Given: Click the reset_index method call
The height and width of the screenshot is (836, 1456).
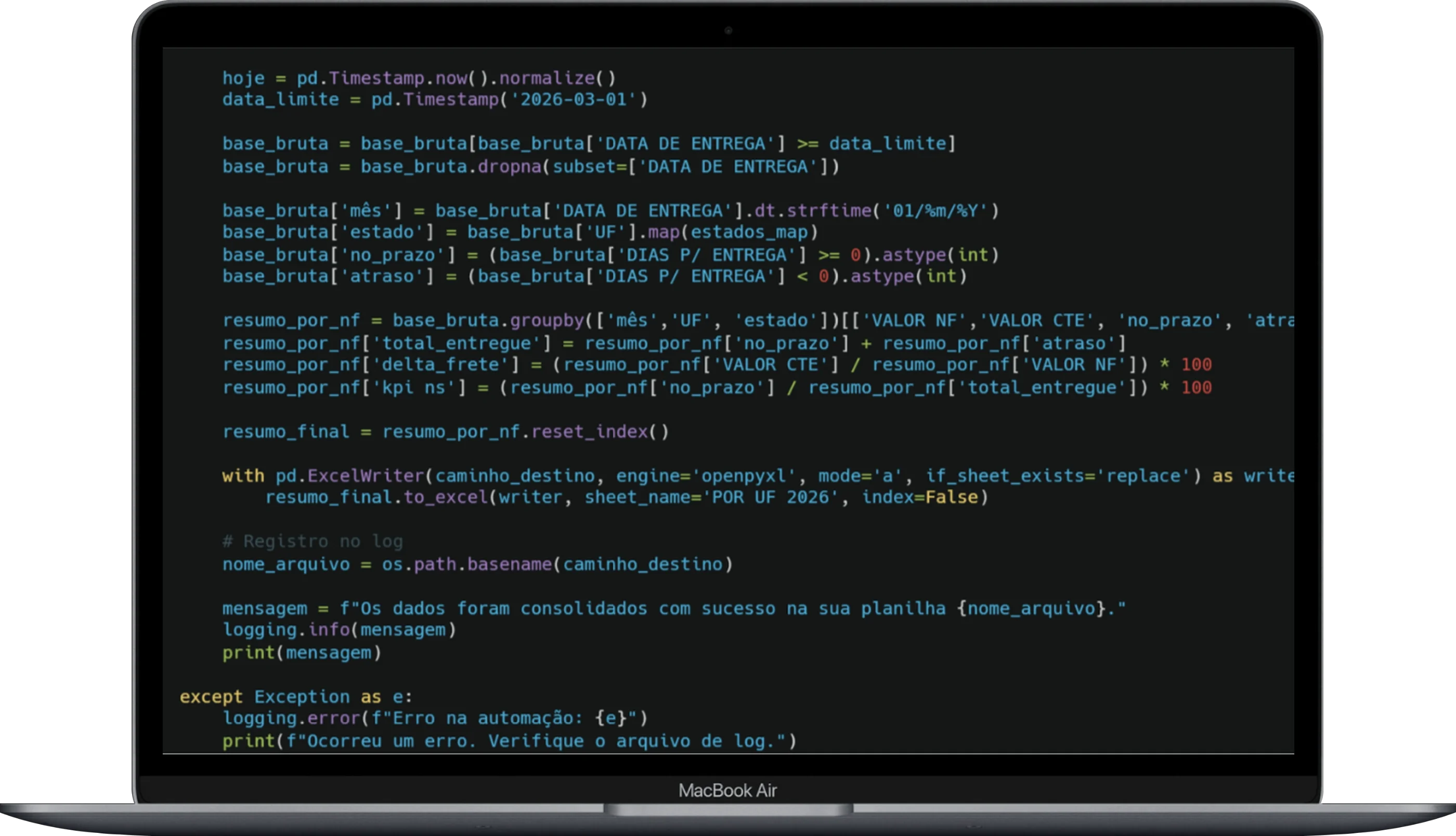Looking at the screenshot, I should pos(589,432).
